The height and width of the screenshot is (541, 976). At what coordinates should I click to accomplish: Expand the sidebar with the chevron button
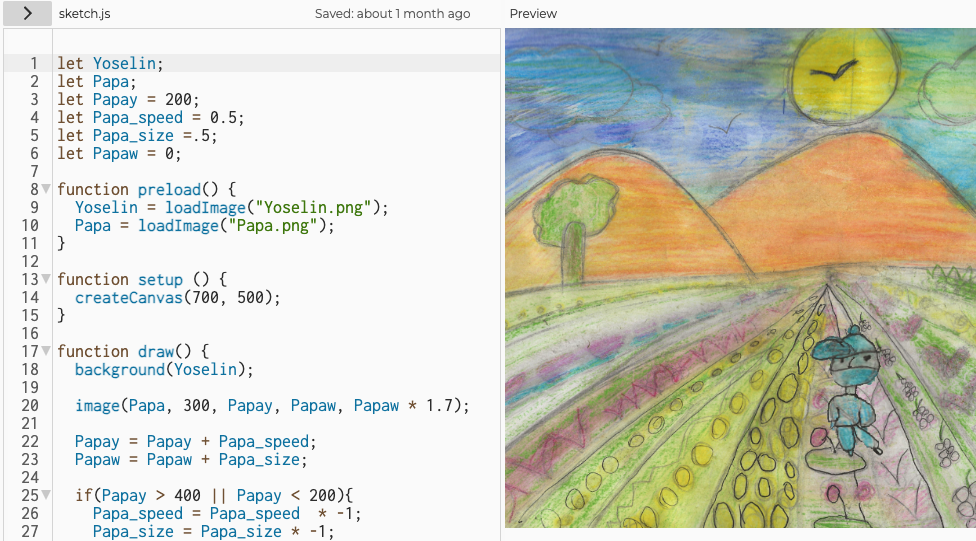27,13
